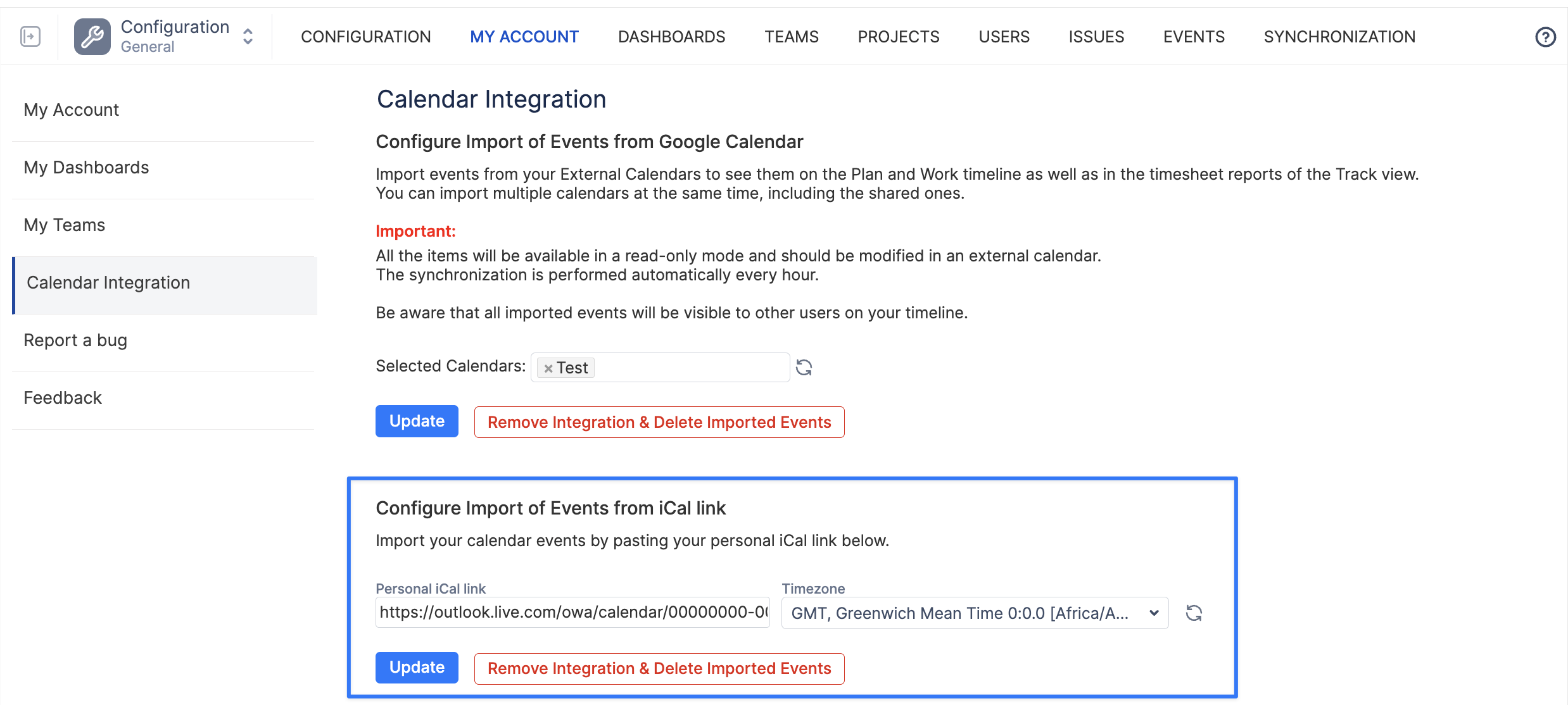The image size is (1568, 705).
Task: Select Report a bug in sidebar
Action: [75, 340]
